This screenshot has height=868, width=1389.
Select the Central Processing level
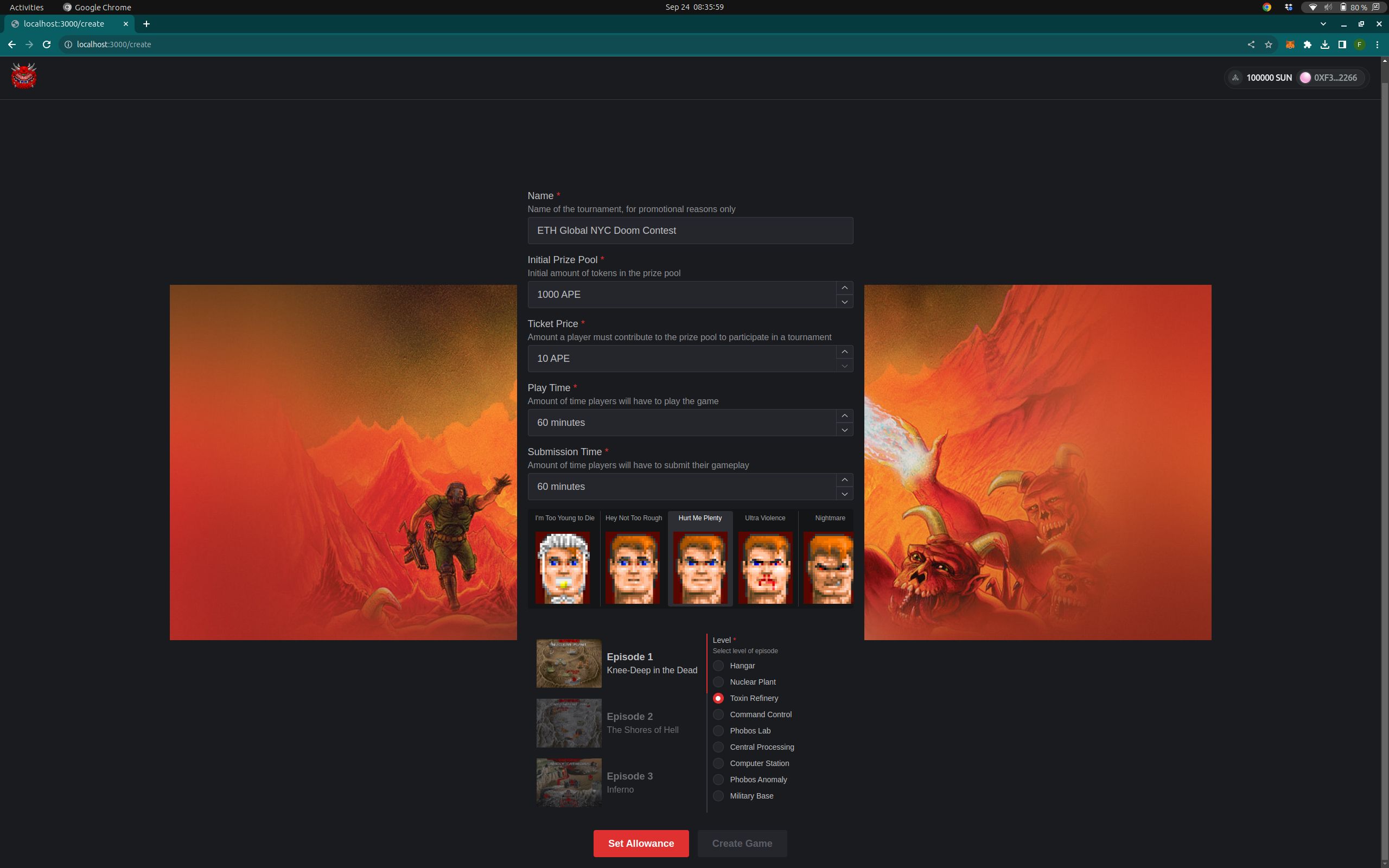point(718,747)
